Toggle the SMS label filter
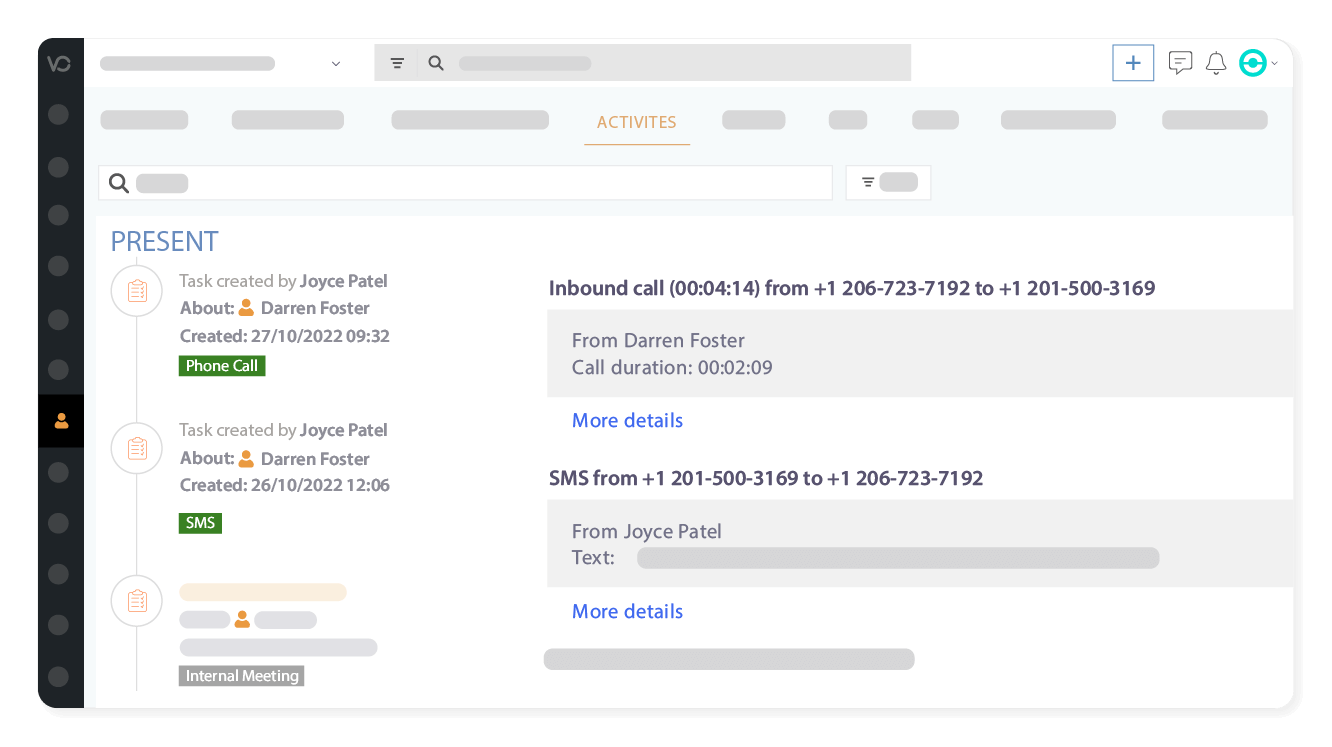 click(200, 522)
